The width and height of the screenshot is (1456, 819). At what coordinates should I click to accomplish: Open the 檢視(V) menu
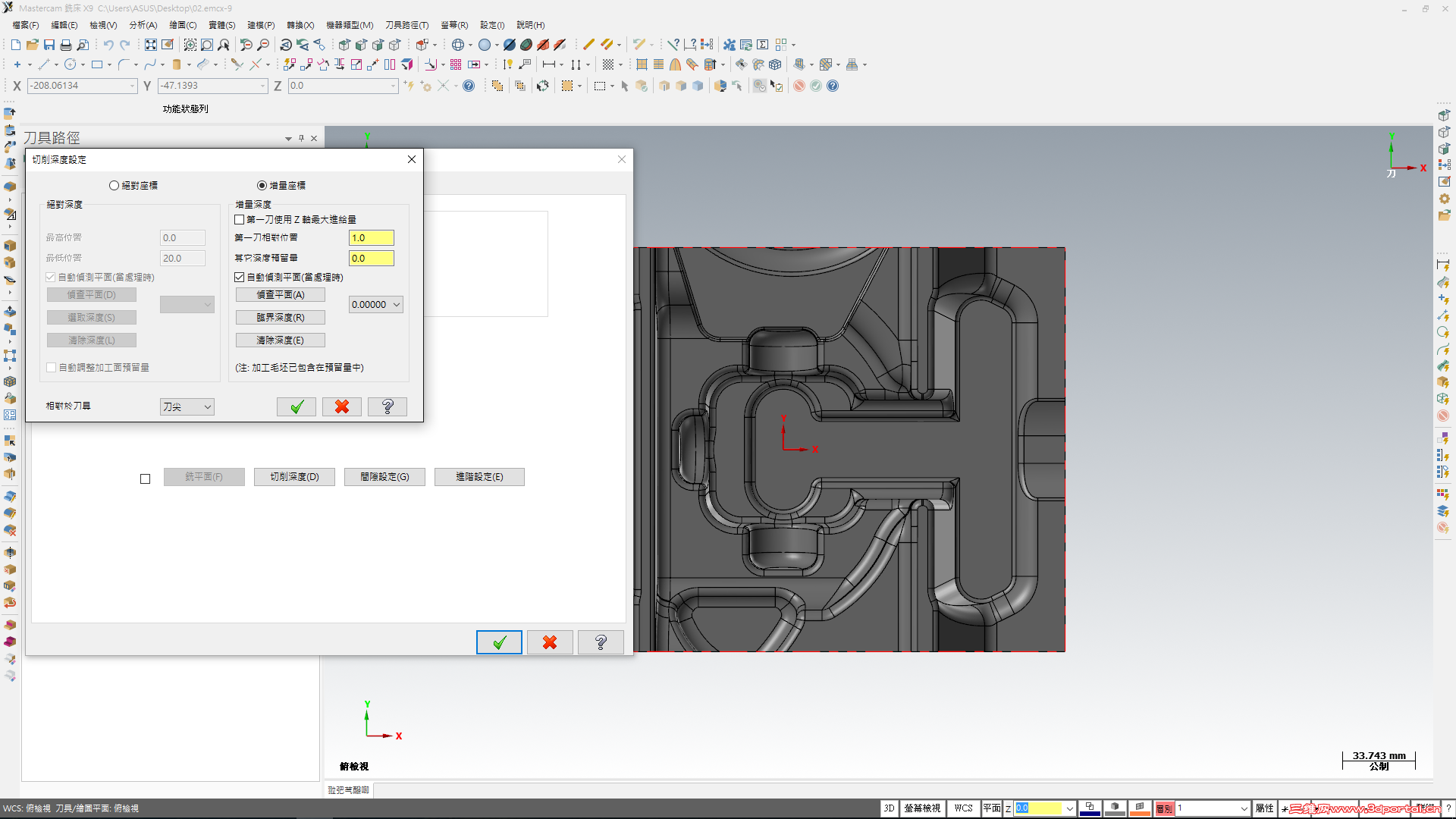[103, 25]
